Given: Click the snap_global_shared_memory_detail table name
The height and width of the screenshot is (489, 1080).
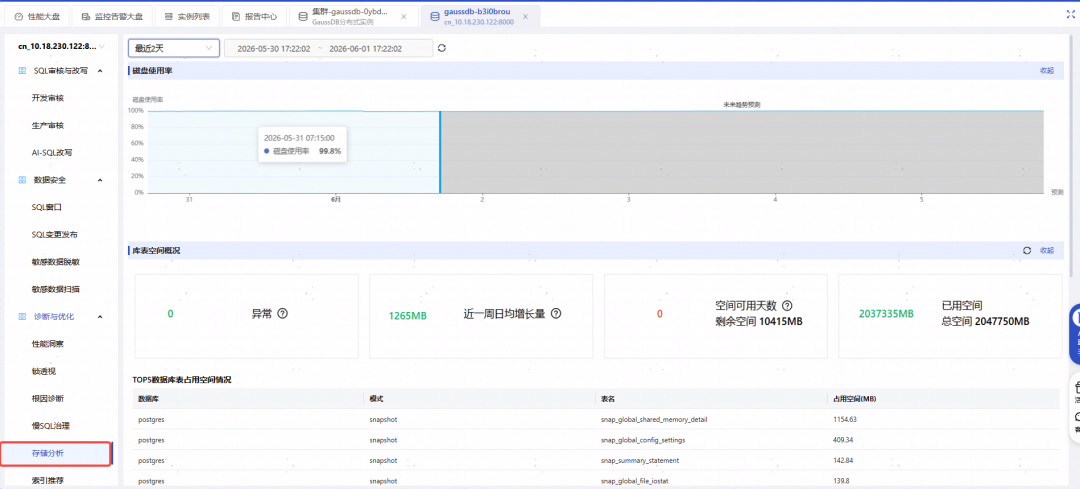Looking at the screenshot, I should coord(654,419).
